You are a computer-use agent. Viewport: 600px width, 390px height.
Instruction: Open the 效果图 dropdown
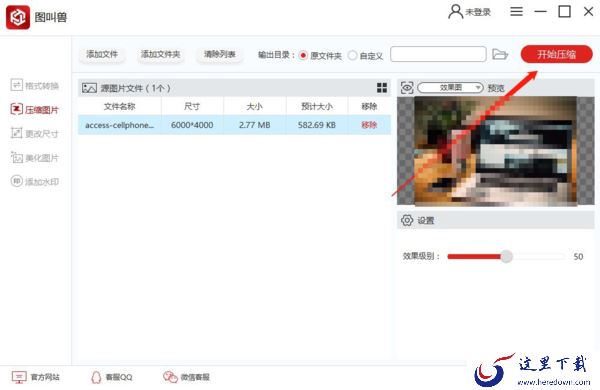[x=450, y=88]
